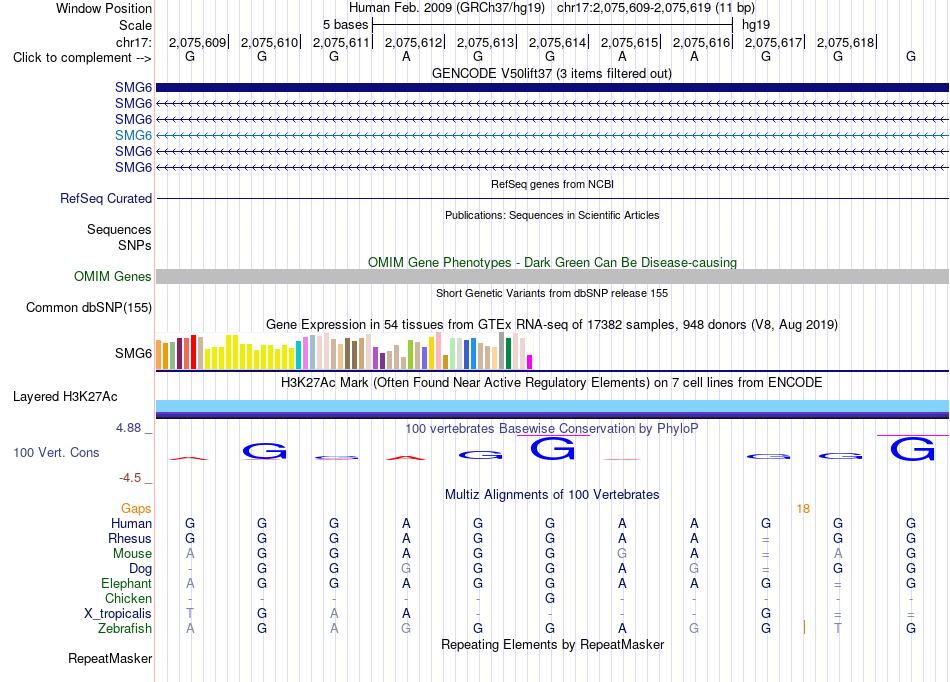The height and width of the screenshot is (682, 950).
Task: Click 'Short Genetic Variants from dbSNP' title
Action: pos(552,293)
